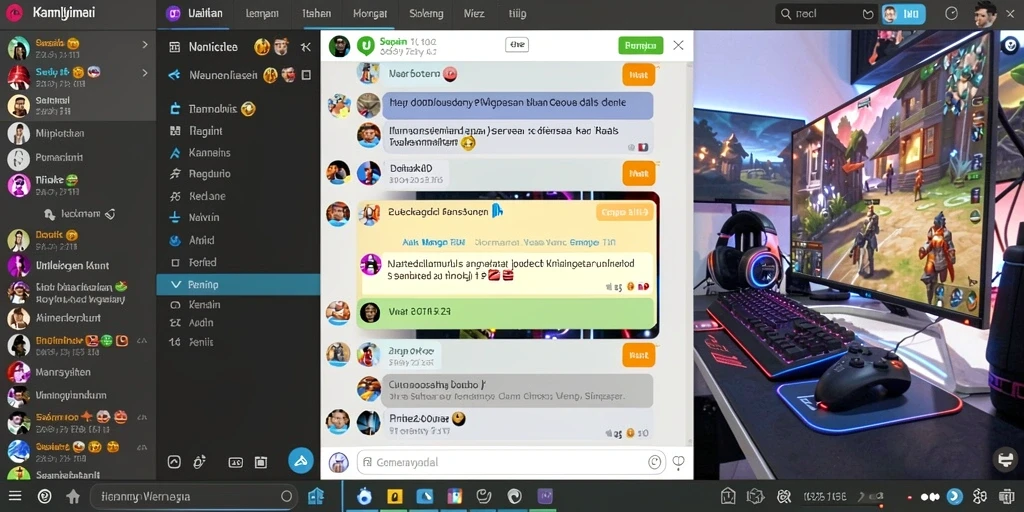The width and height of the screenshot is (1024, 512).
Task: Click the avatar left of the message field
Action: (338, 462)
